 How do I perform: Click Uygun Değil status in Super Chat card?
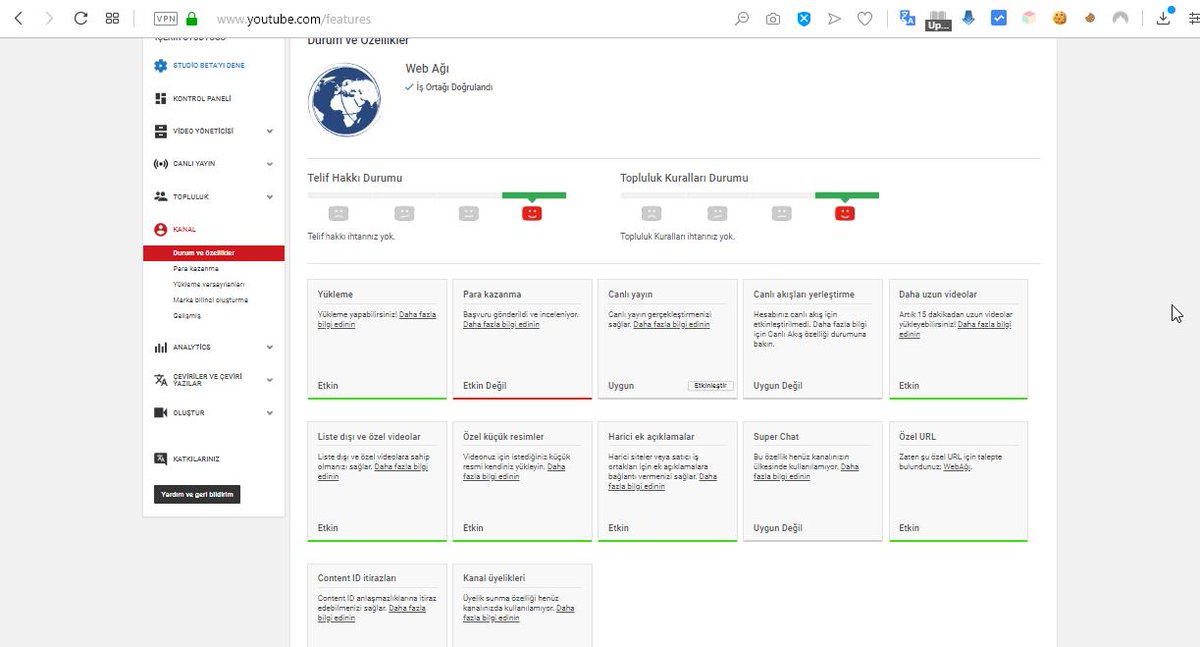(778, 528)
